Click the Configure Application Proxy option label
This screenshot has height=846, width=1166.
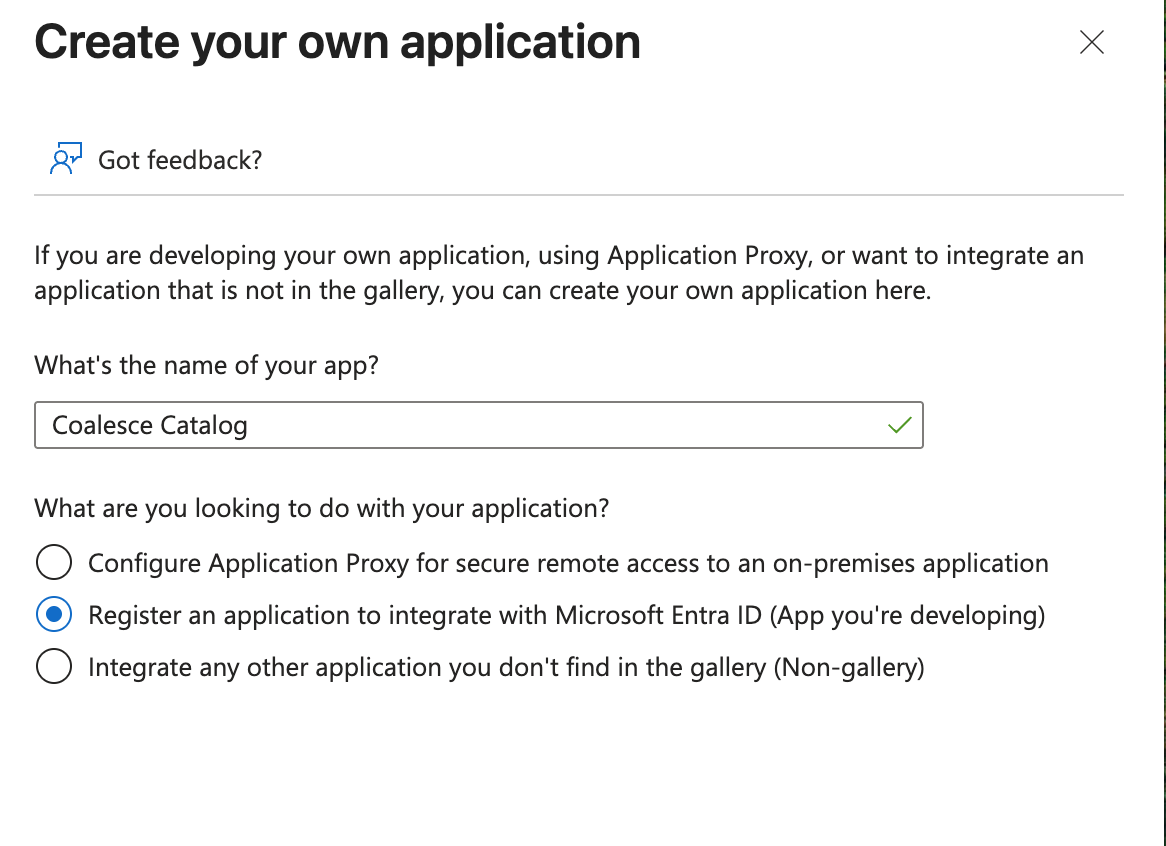click(568, 563)
